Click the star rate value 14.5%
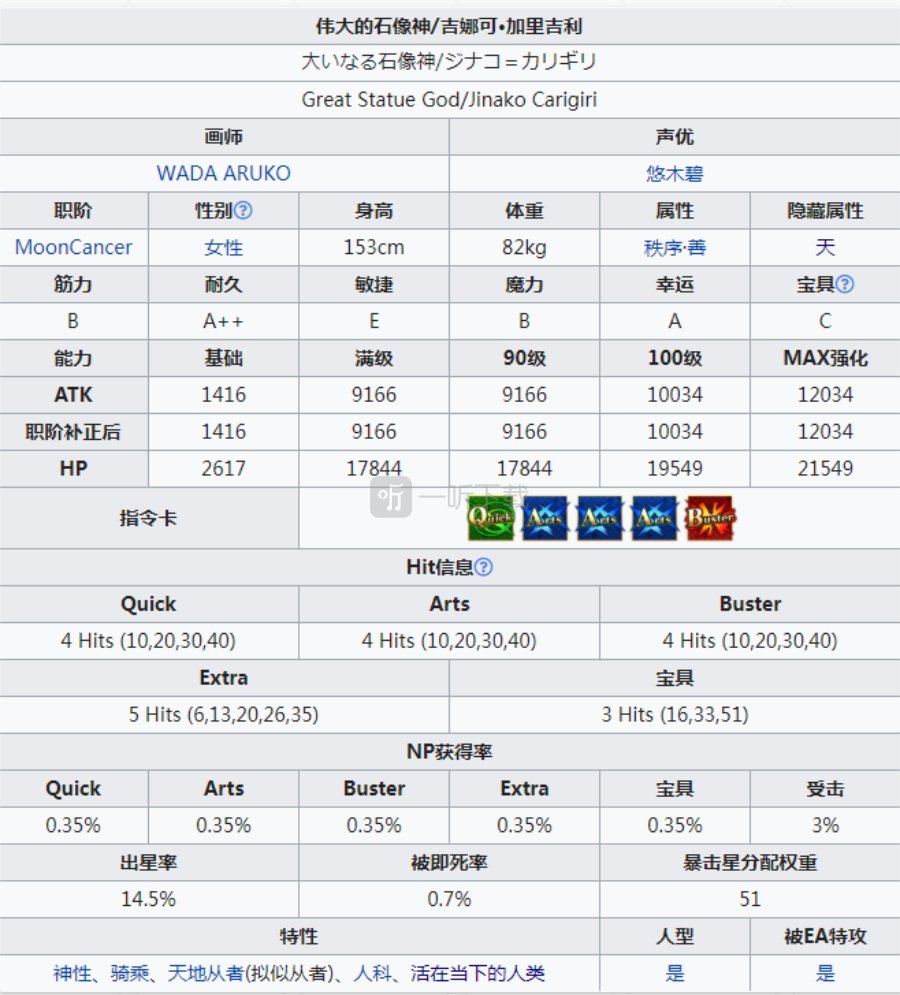The image size is (900, 995). click(149, 899)
